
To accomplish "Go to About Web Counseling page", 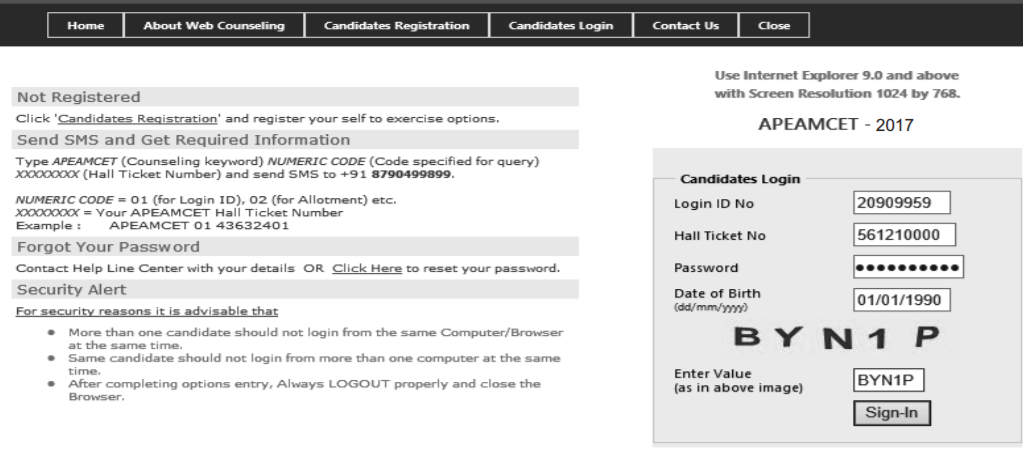I will tap(214, 26).
